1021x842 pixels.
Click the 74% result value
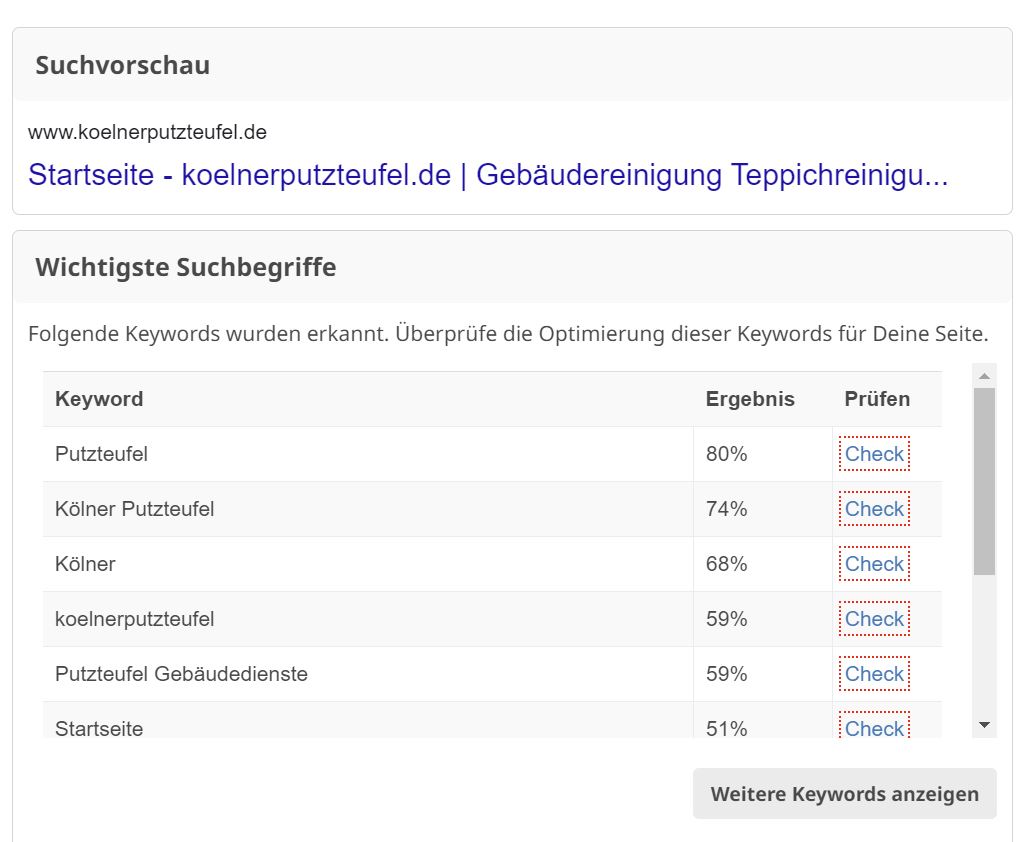click(x=726, y=509)
